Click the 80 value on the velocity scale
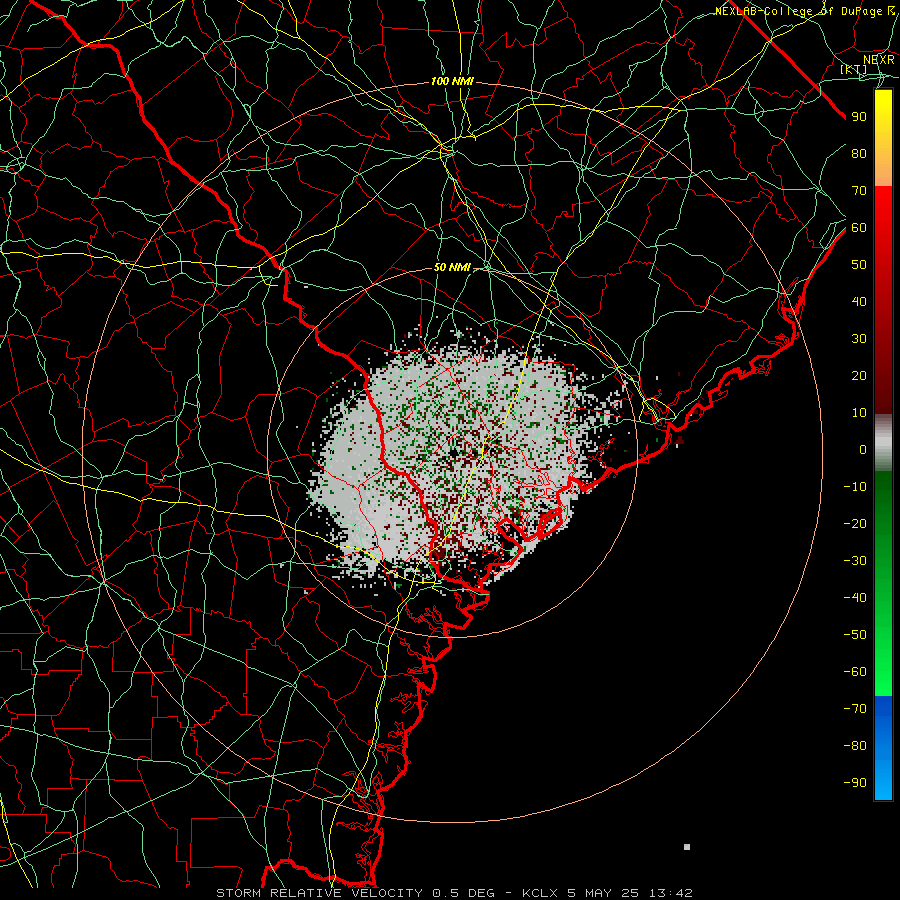The image size is (900, 900). [x=859, y=154]
